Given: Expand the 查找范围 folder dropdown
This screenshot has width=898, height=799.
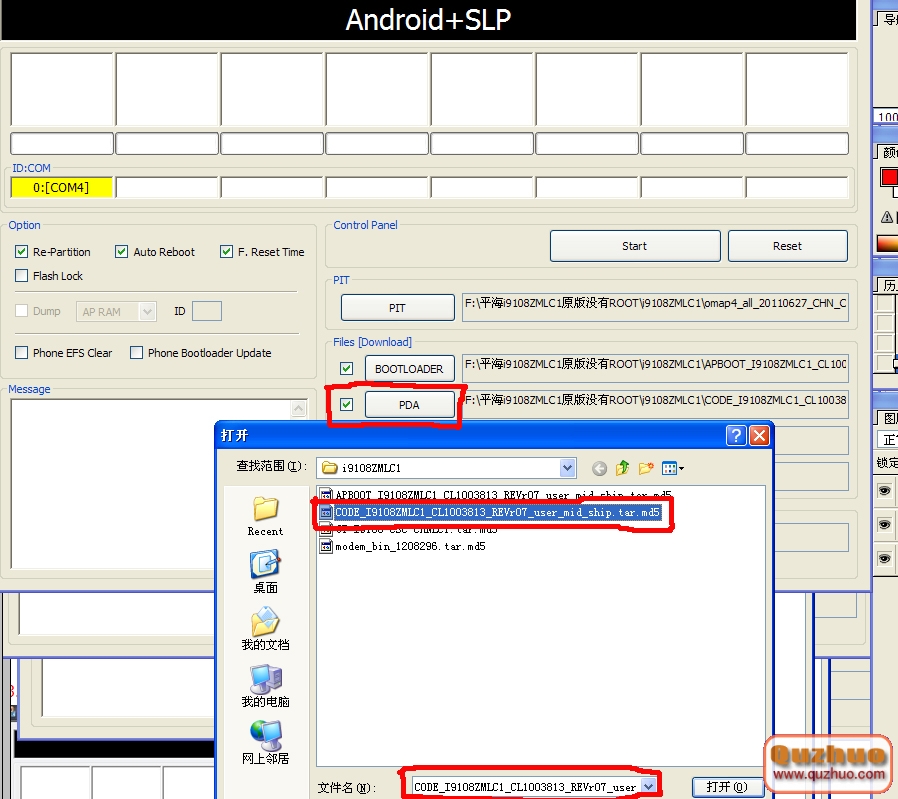Looking at the screenshot, I should coord(567,468).
